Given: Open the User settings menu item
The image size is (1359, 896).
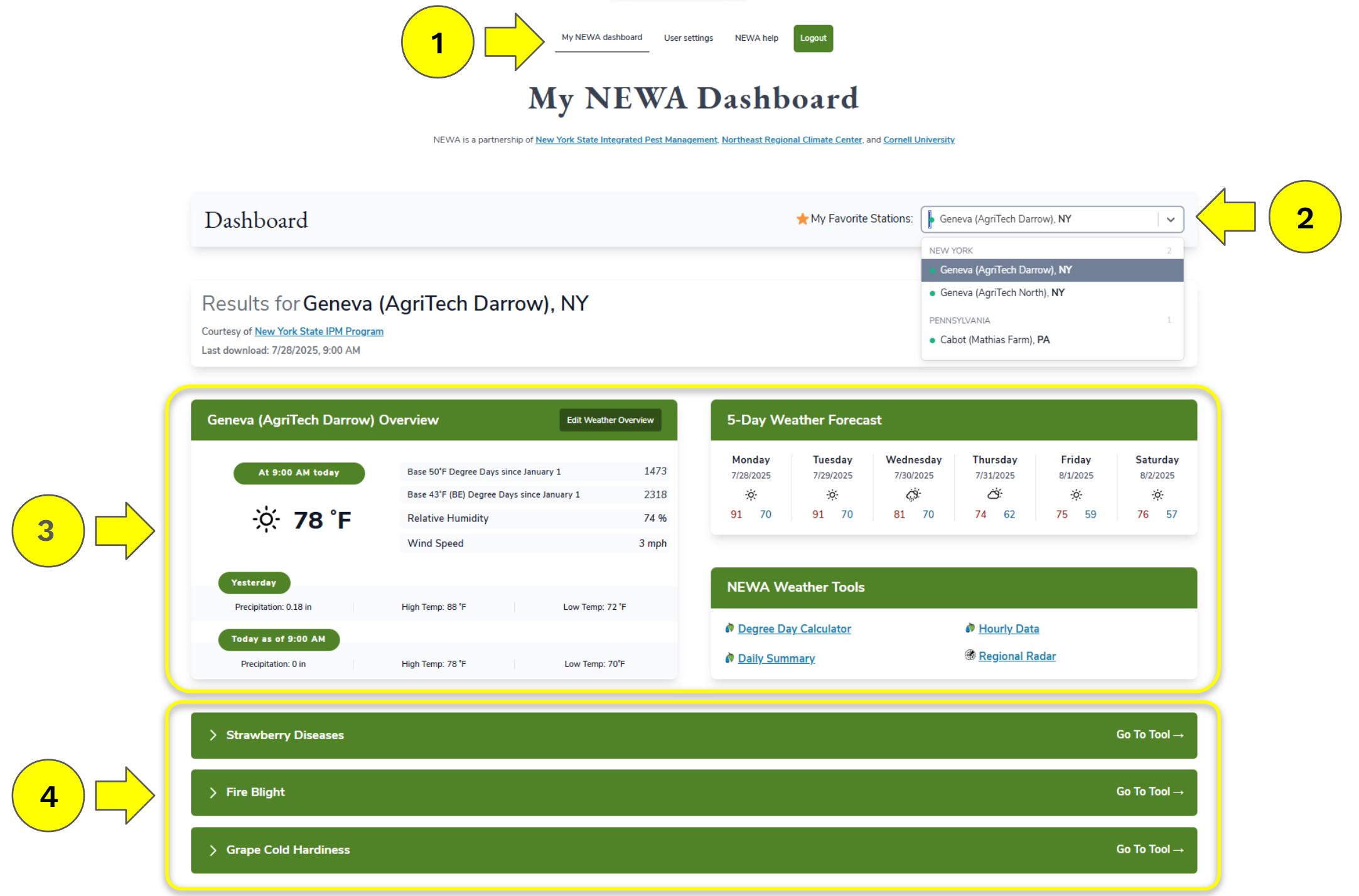Looking at the screenshot, I should (688, 38).
